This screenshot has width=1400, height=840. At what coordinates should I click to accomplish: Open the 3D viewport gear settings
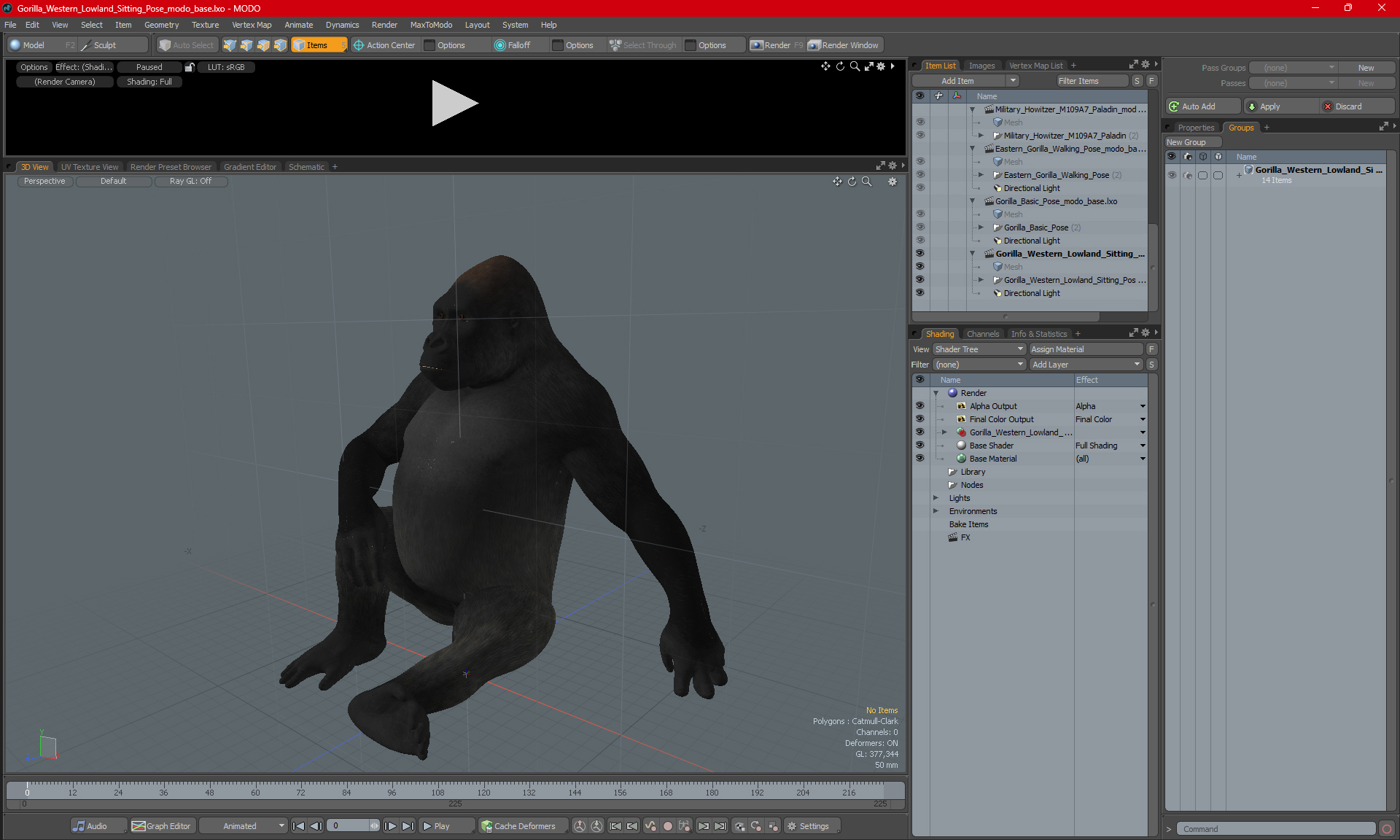892,182
